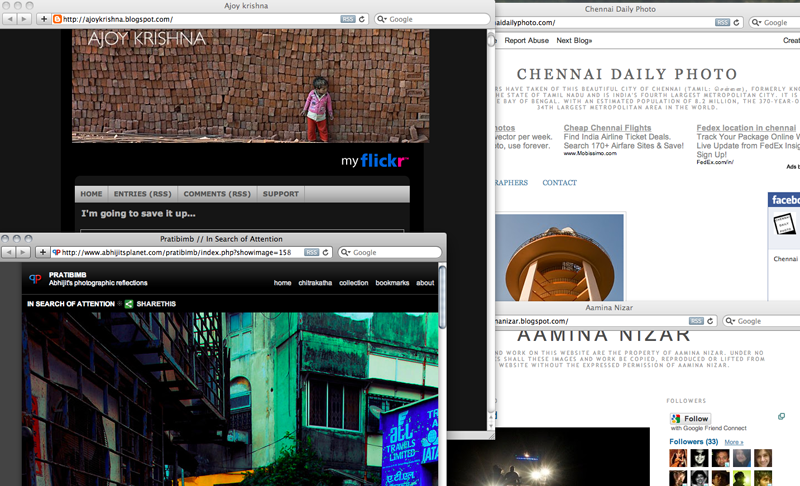Open the my flickr link
The image size is (800, 486).
point(375,161)
